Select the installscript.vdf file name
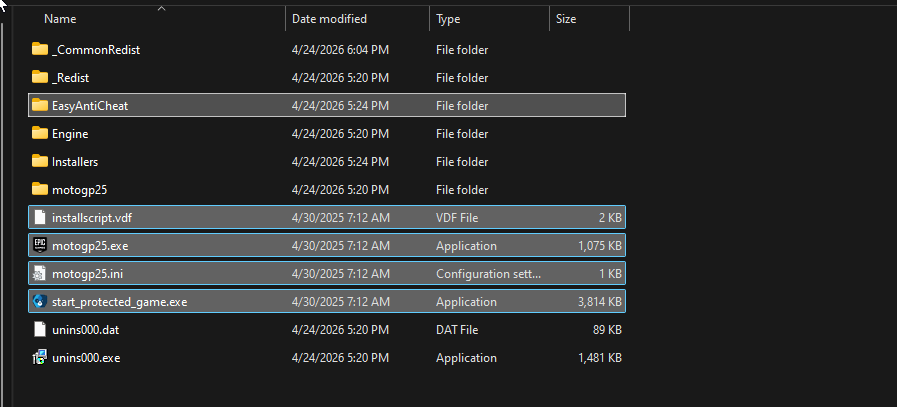This screenshot has height=407, width=897. [92, 218]
